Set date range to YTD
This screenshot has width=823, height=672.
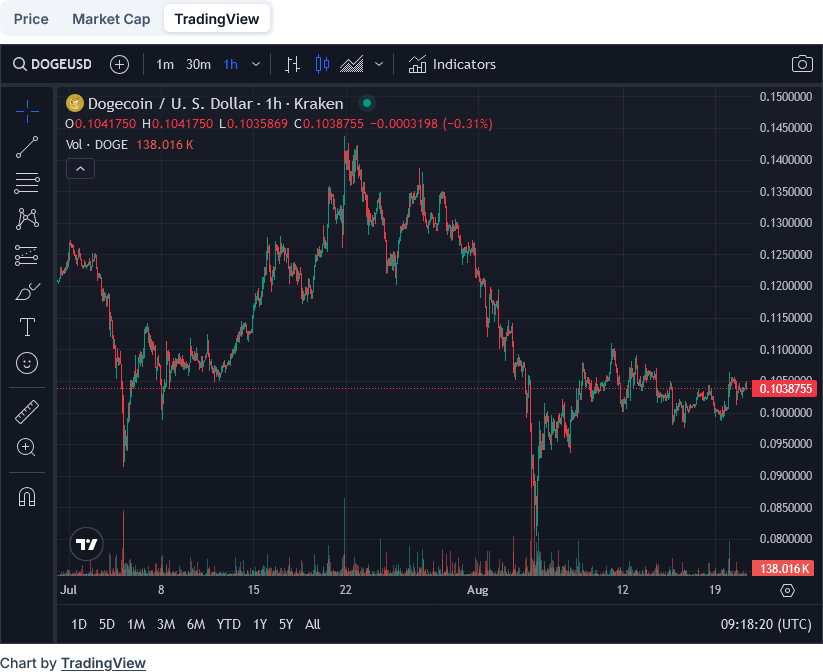click(228, 624)
